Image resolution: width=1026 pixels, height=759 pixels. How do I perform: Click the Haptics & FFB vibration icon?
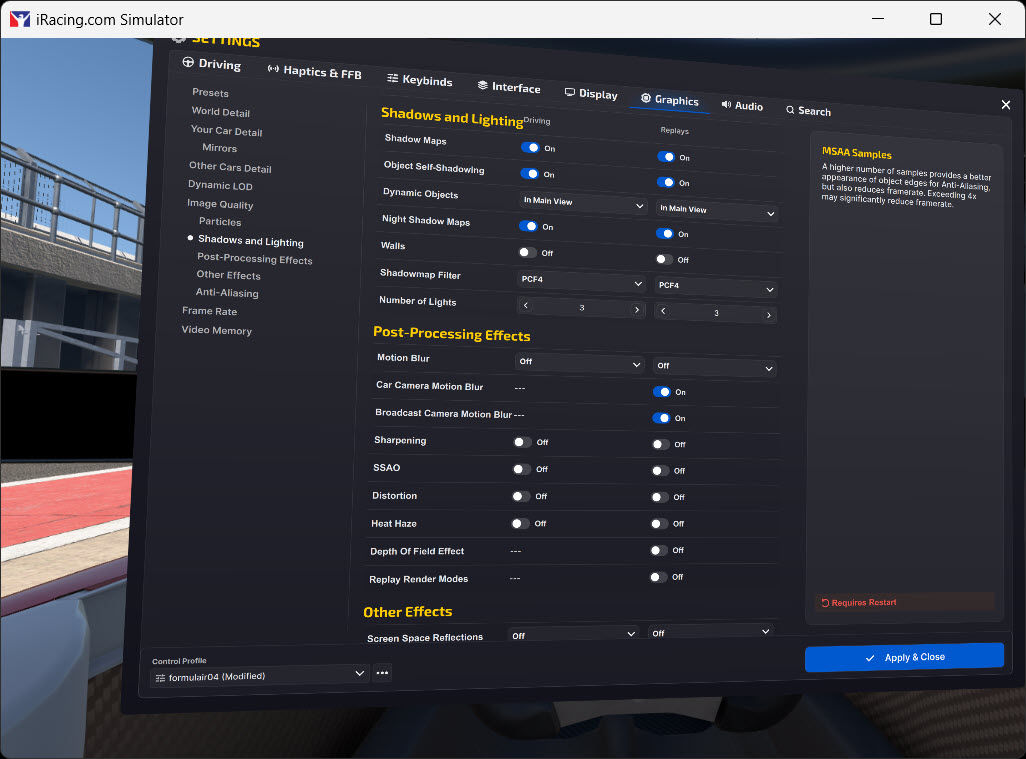(273, 69)
